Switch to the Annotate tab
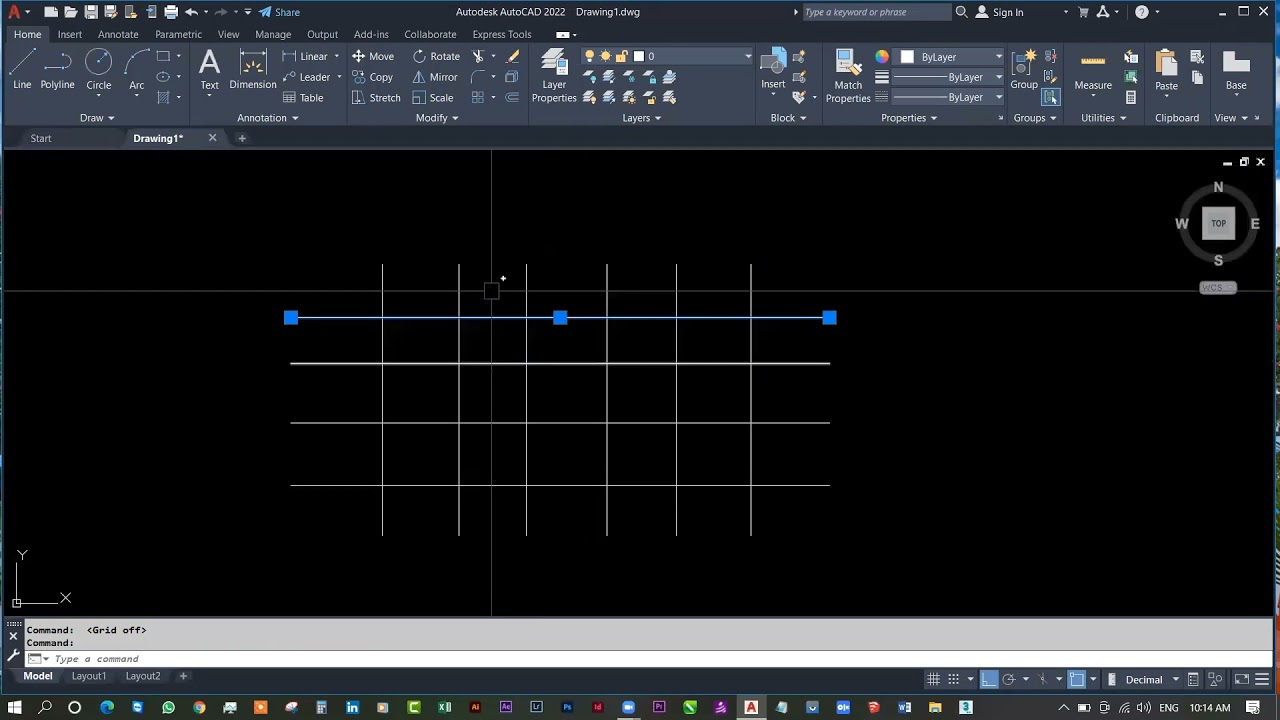This screenshot has width=1280, height=720. 118,34
